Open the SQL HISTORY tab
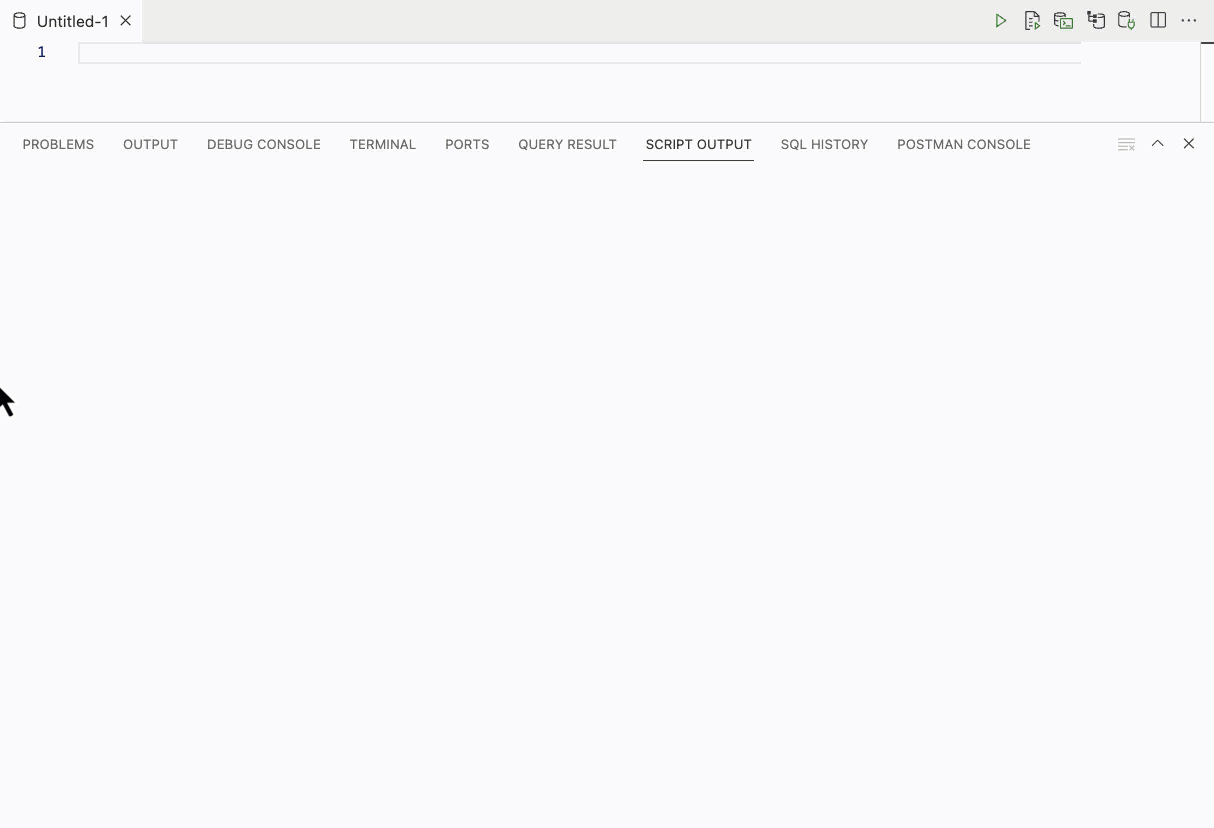The image size is (1214, 828). pyautogui.click(x=824, y=145)
